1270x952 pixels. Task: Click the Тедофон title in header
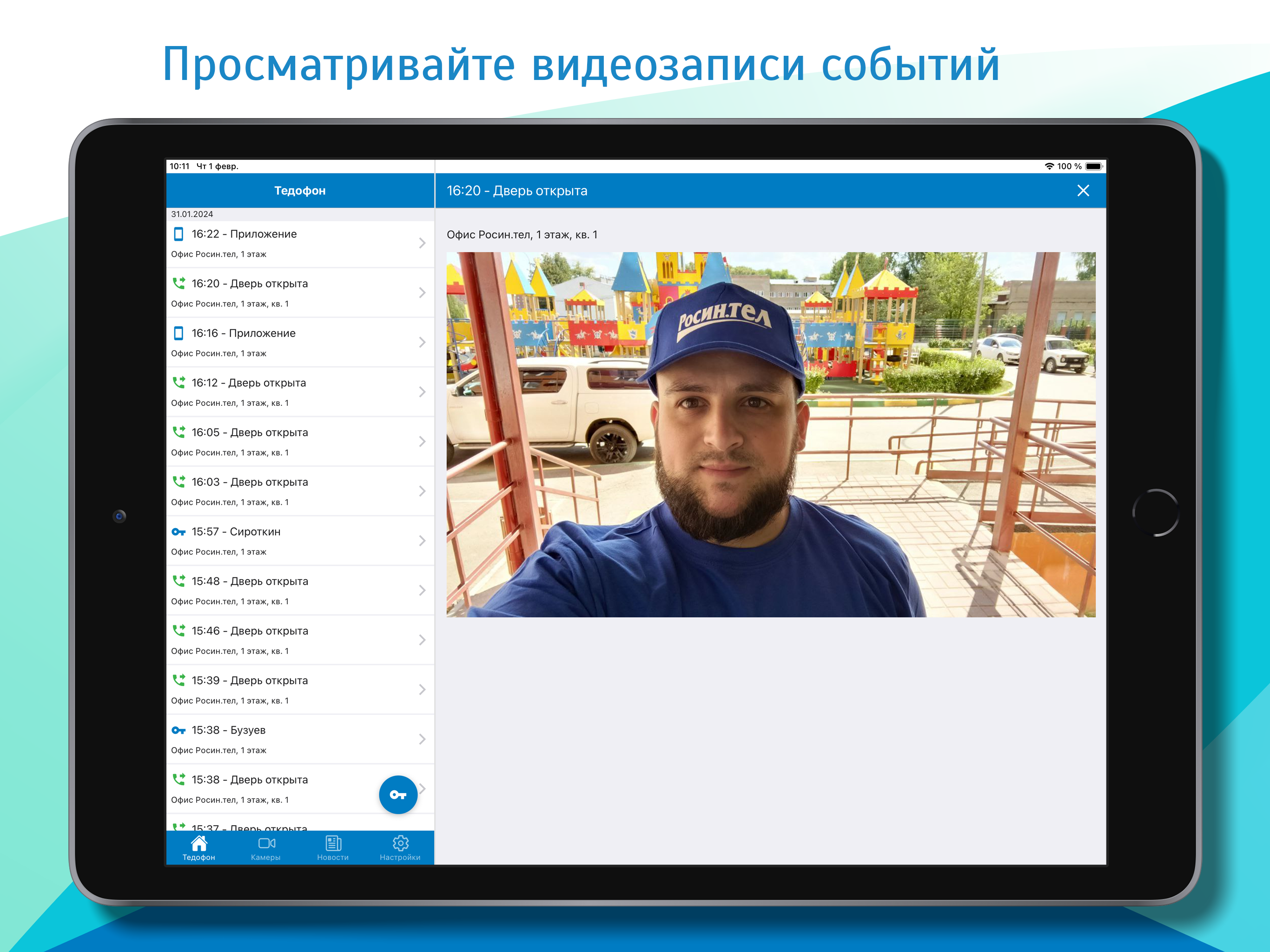tap(300, 191)
